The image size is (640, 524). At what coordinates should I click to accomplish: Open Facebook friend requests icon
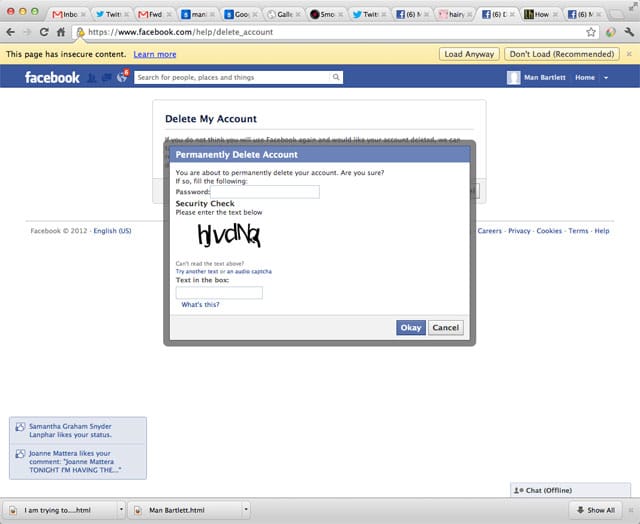tap(92, 77)
